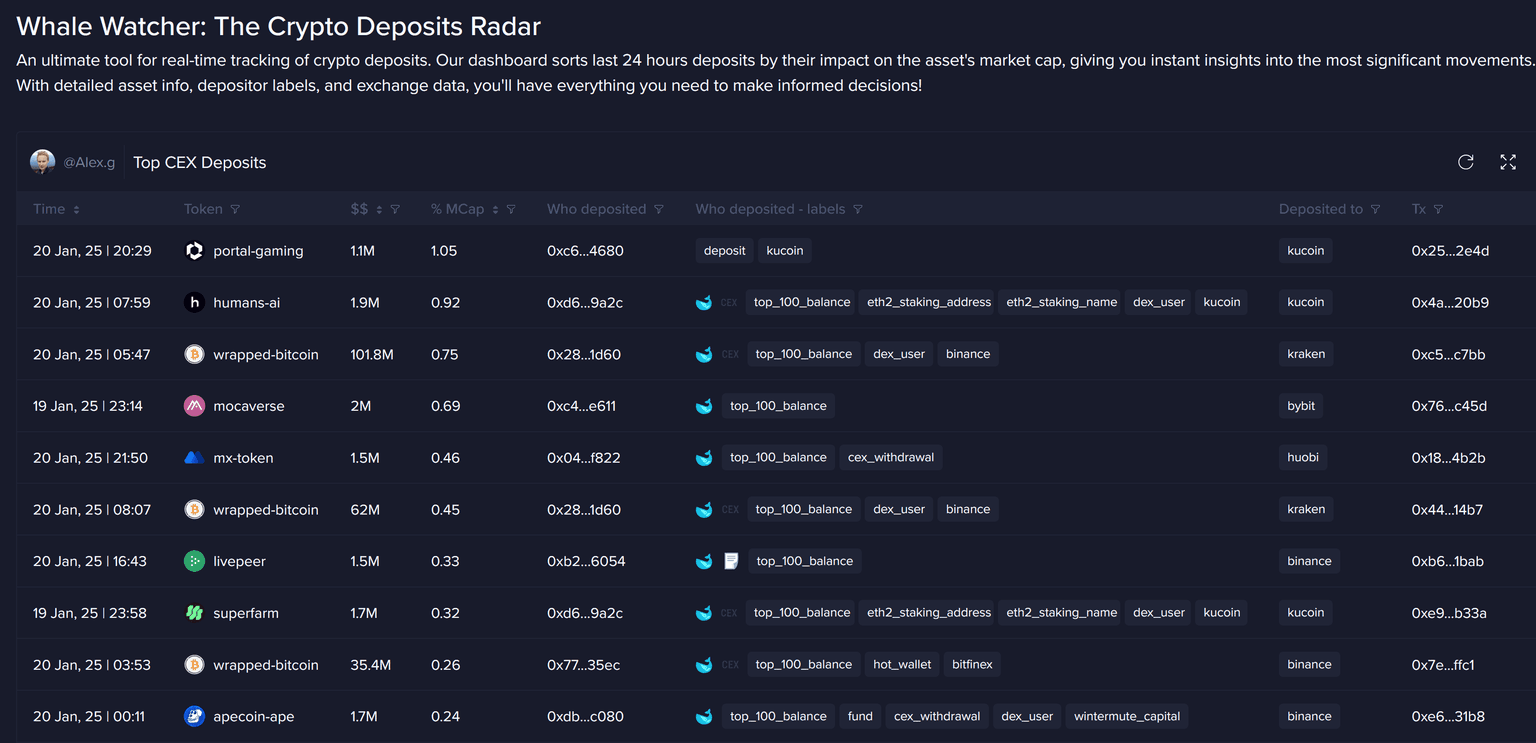Click the whale icon in the mocaverse row
The image size is (1536, 743).
point(704,406)
